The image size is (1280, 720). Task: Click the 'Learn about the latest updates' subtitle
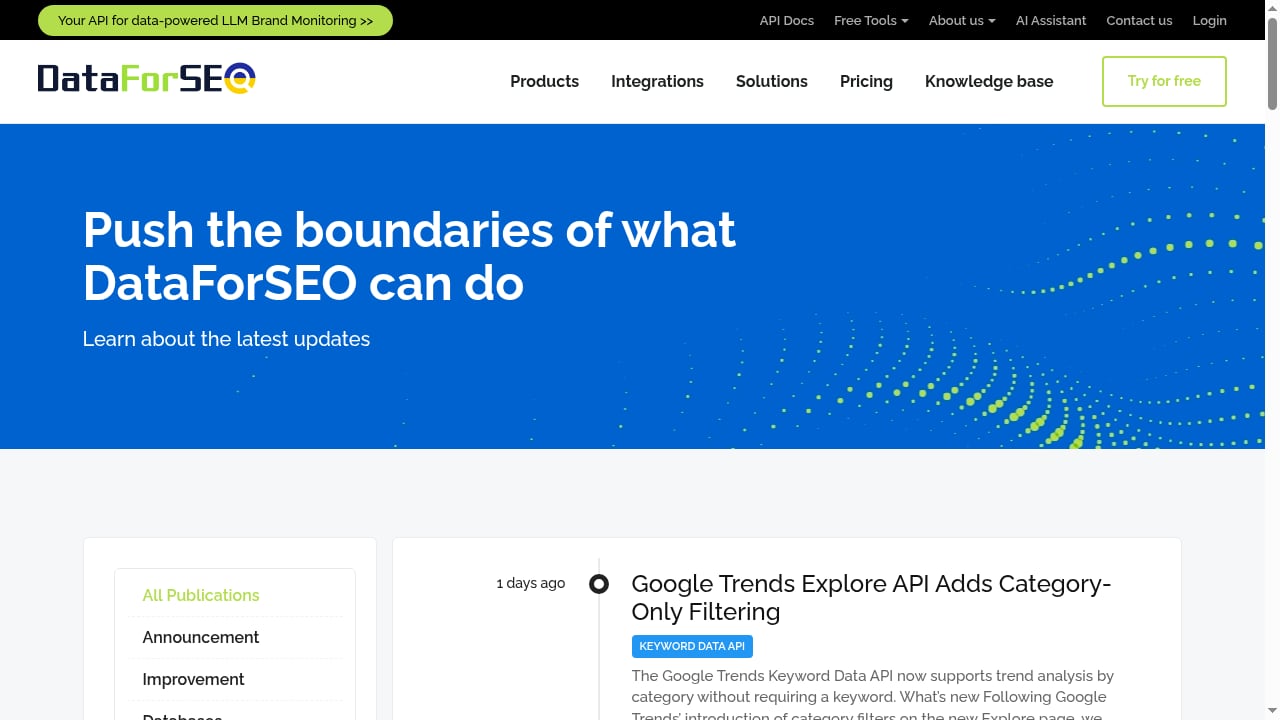tap(226, 339)
